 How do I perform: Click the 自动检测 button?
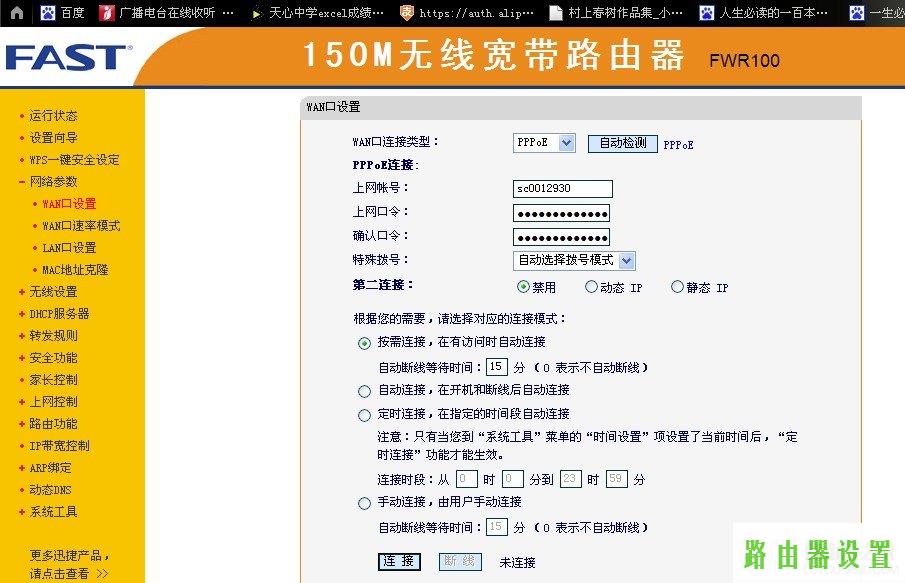[x=623, y=143]
